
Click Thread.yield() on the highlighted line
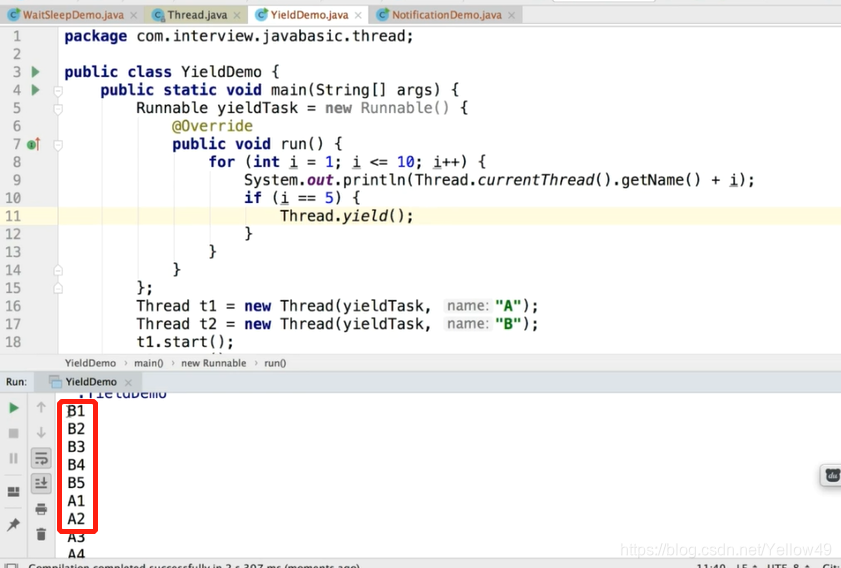point(346,216)
